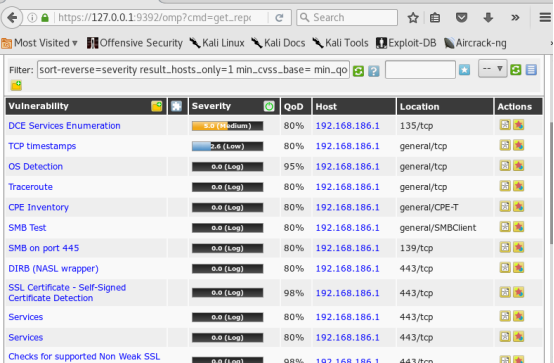Viewport: 554px width, 363px height.
Task: Click OS Detection 0.0 (Log) severity bar
Action: click(x=228, y=166)
